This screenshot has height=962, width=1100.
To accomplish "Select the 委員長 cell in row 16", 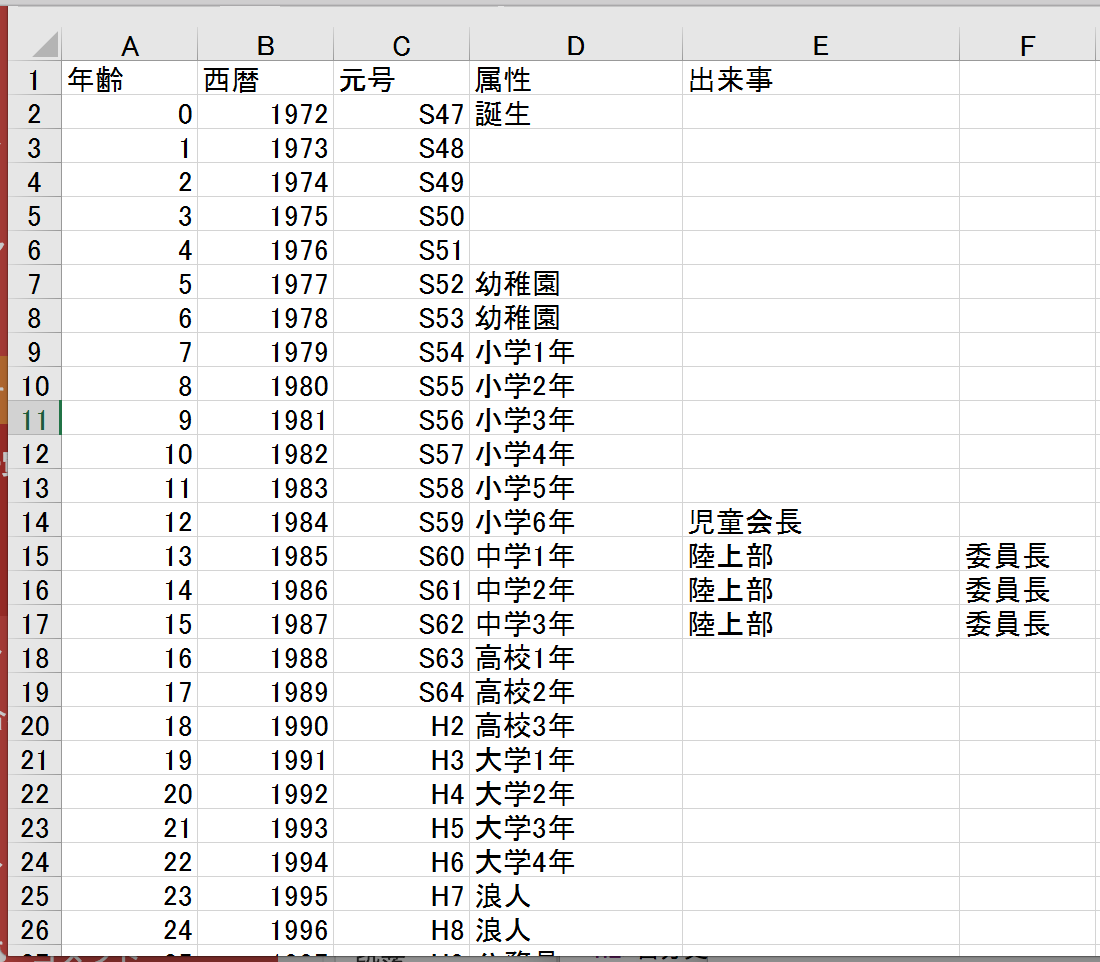I will [1028, 589].
